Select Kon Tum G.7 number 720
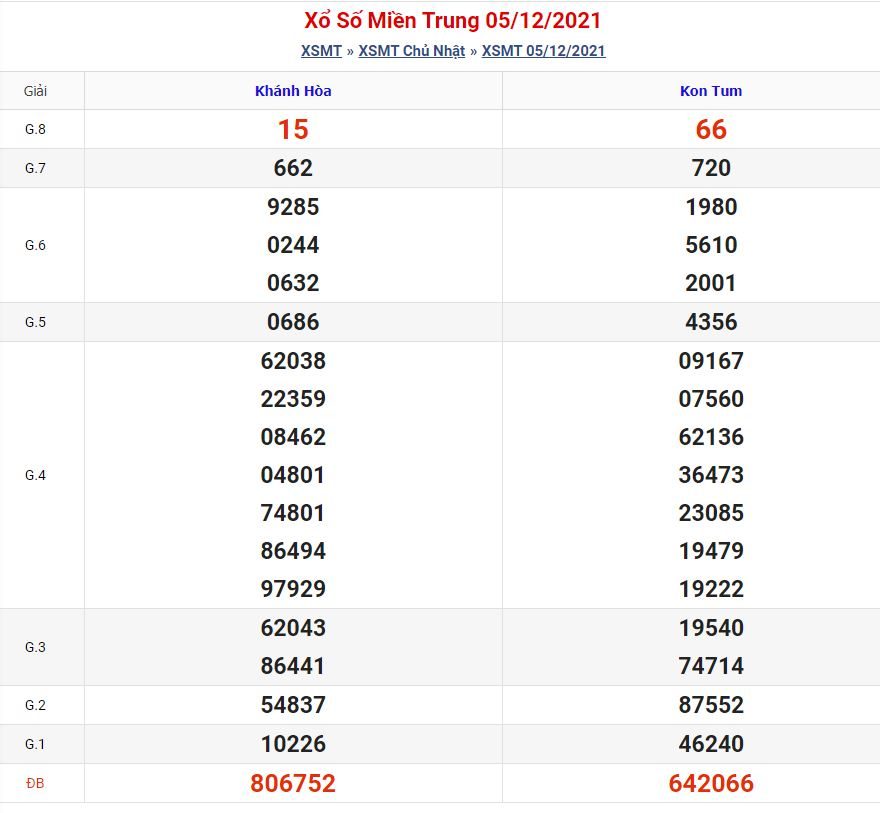The image size is (880, 813). pos(711,168)
